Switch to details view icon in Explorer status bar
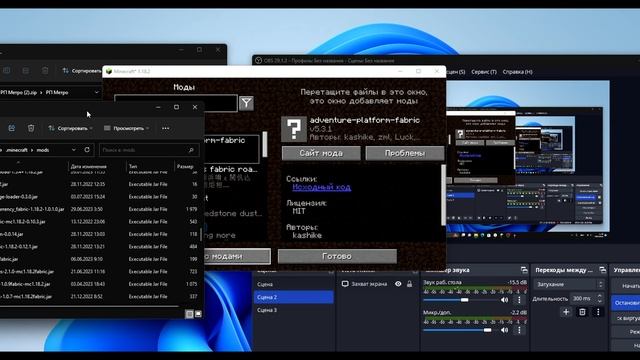 click(189, 314)
